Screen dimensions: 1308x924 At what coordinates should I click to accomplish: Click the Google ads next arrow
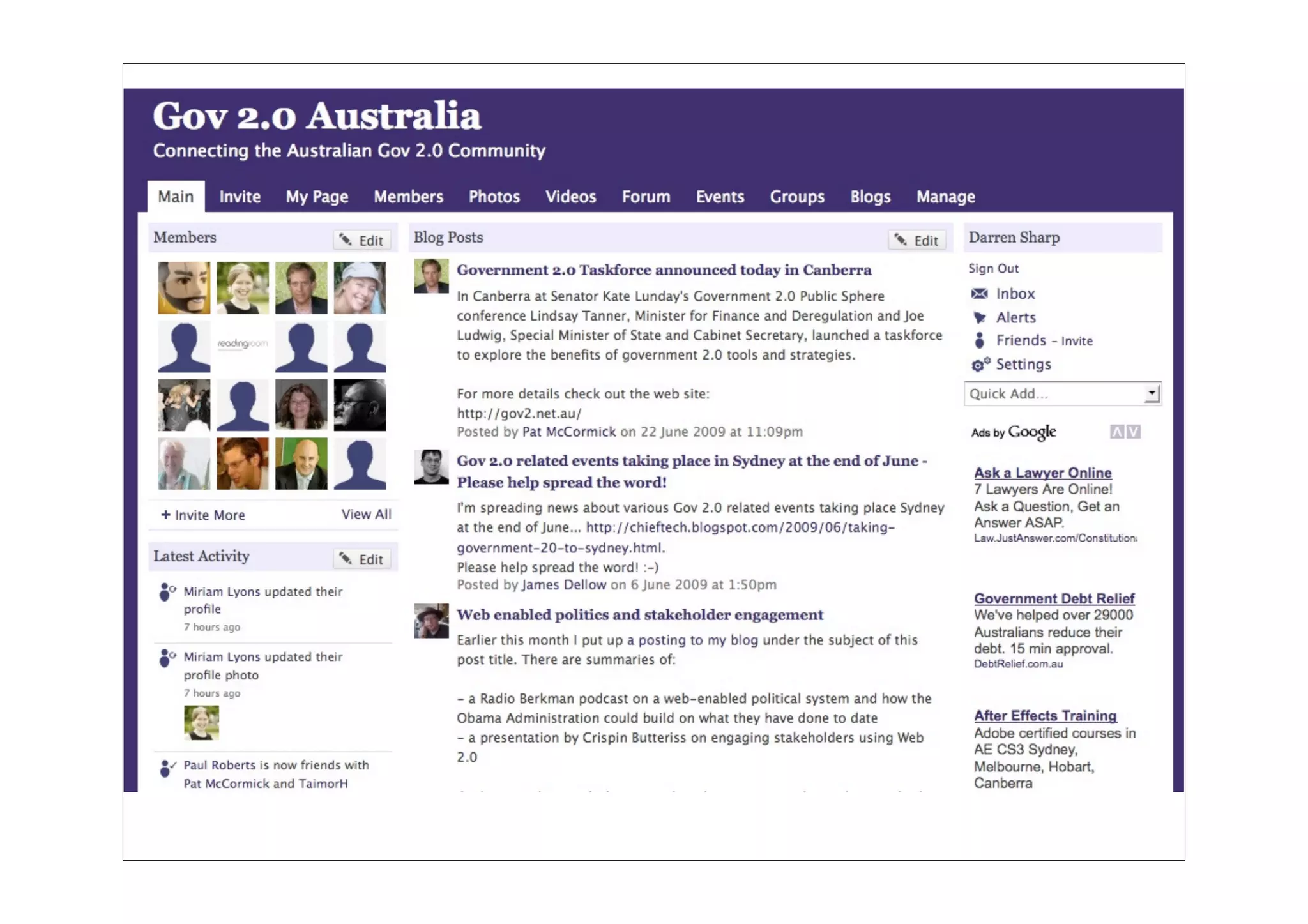point(1133,432)
